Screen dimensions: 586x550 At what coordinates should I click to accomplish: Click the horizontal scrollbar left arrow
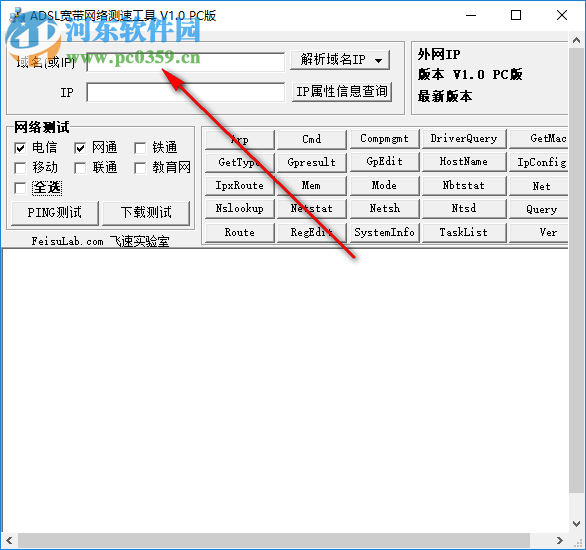pyautogui.click(x=9, y=540)
